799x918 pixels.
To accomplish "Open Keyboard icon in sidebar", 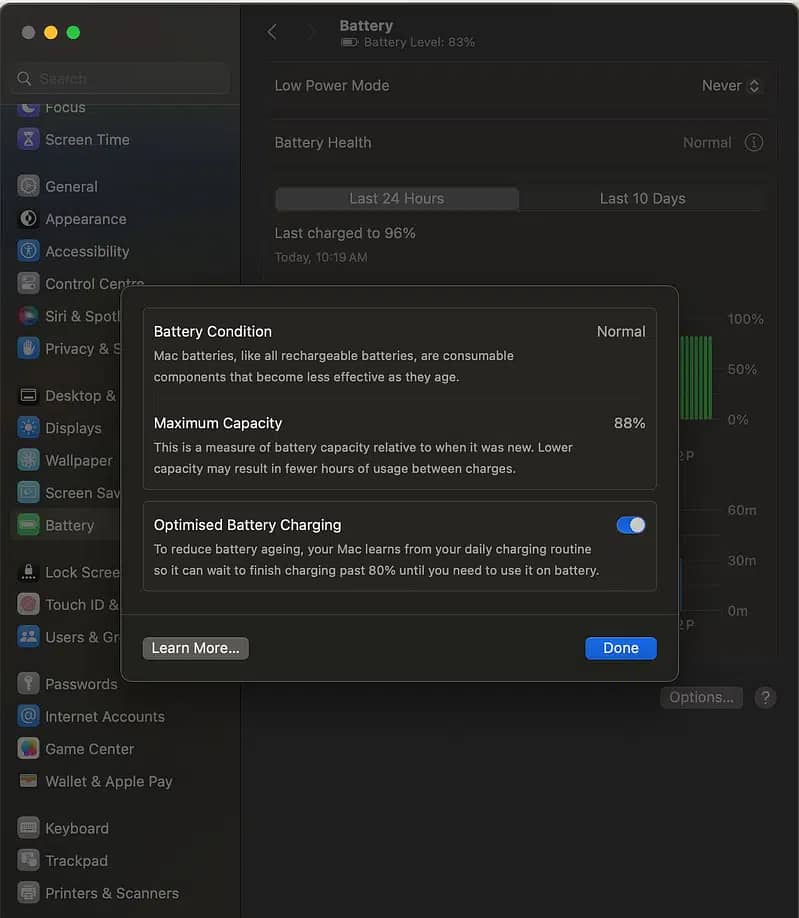I will point(28,828).
